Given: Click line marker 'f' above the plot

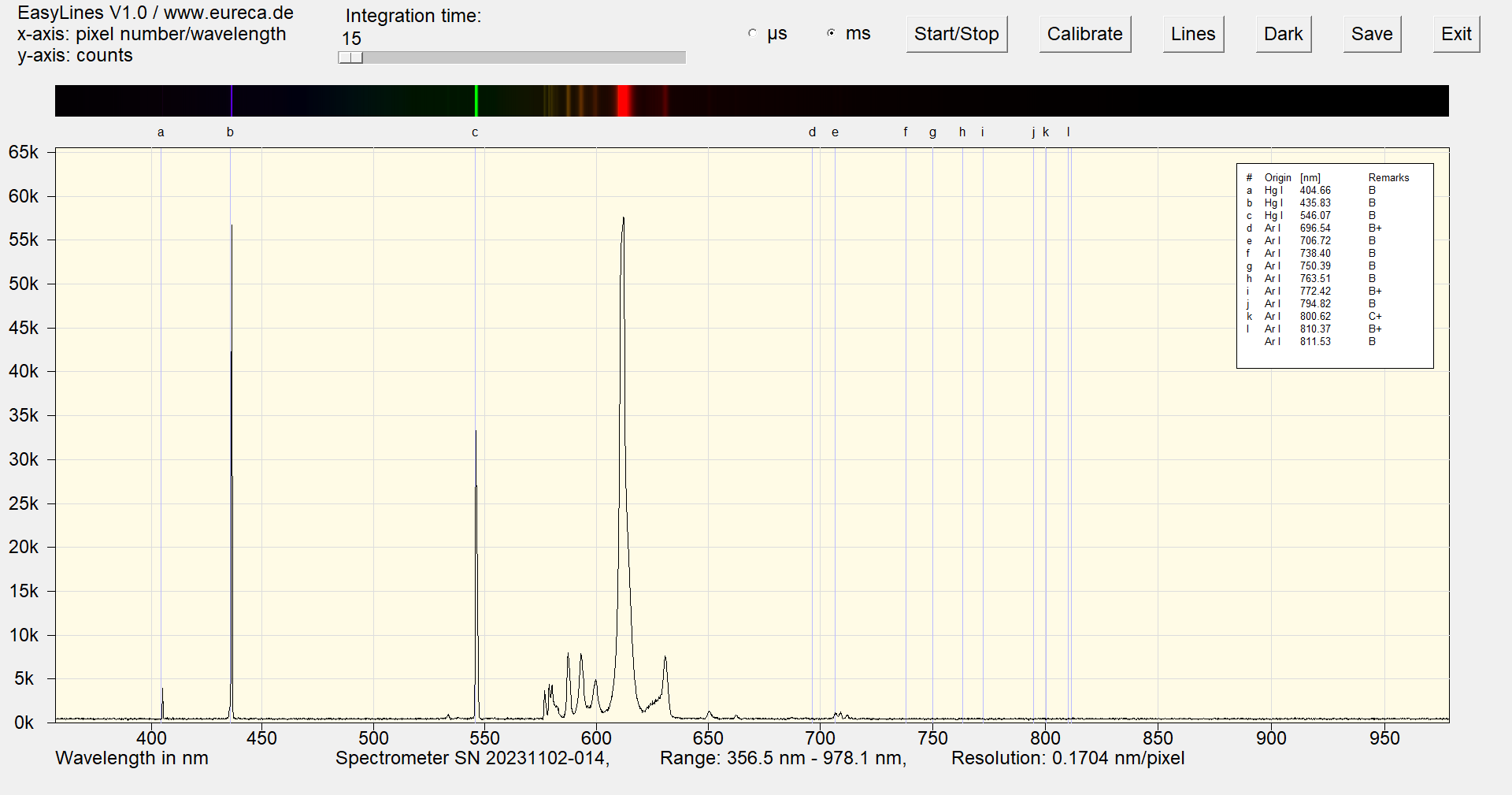Looking at the screenshot, I should [x=906, y=132].
